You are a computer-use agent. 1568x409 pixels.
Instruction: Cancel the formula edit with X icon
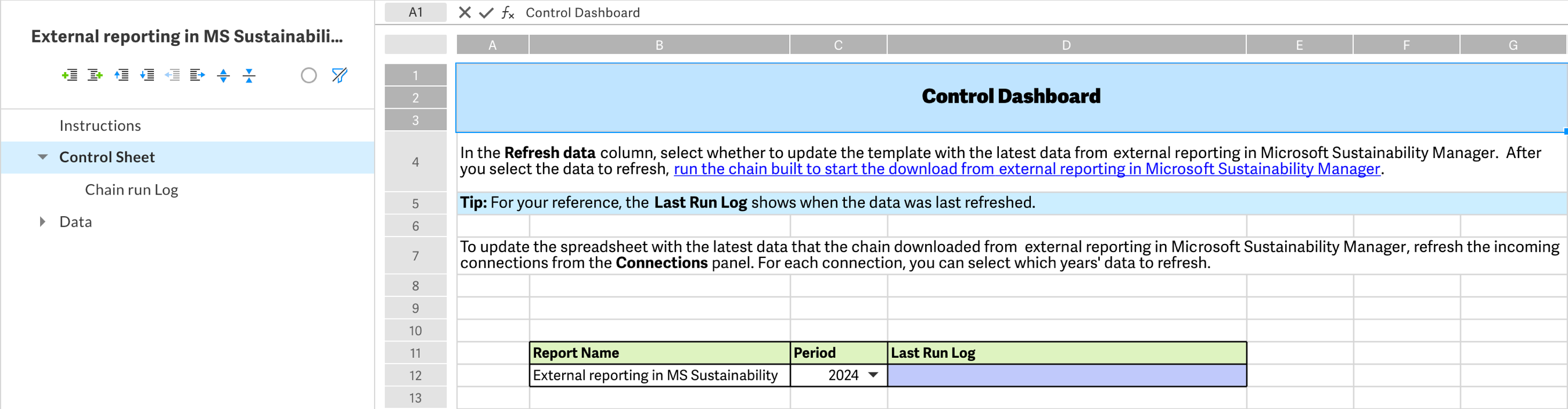[465, 13]
